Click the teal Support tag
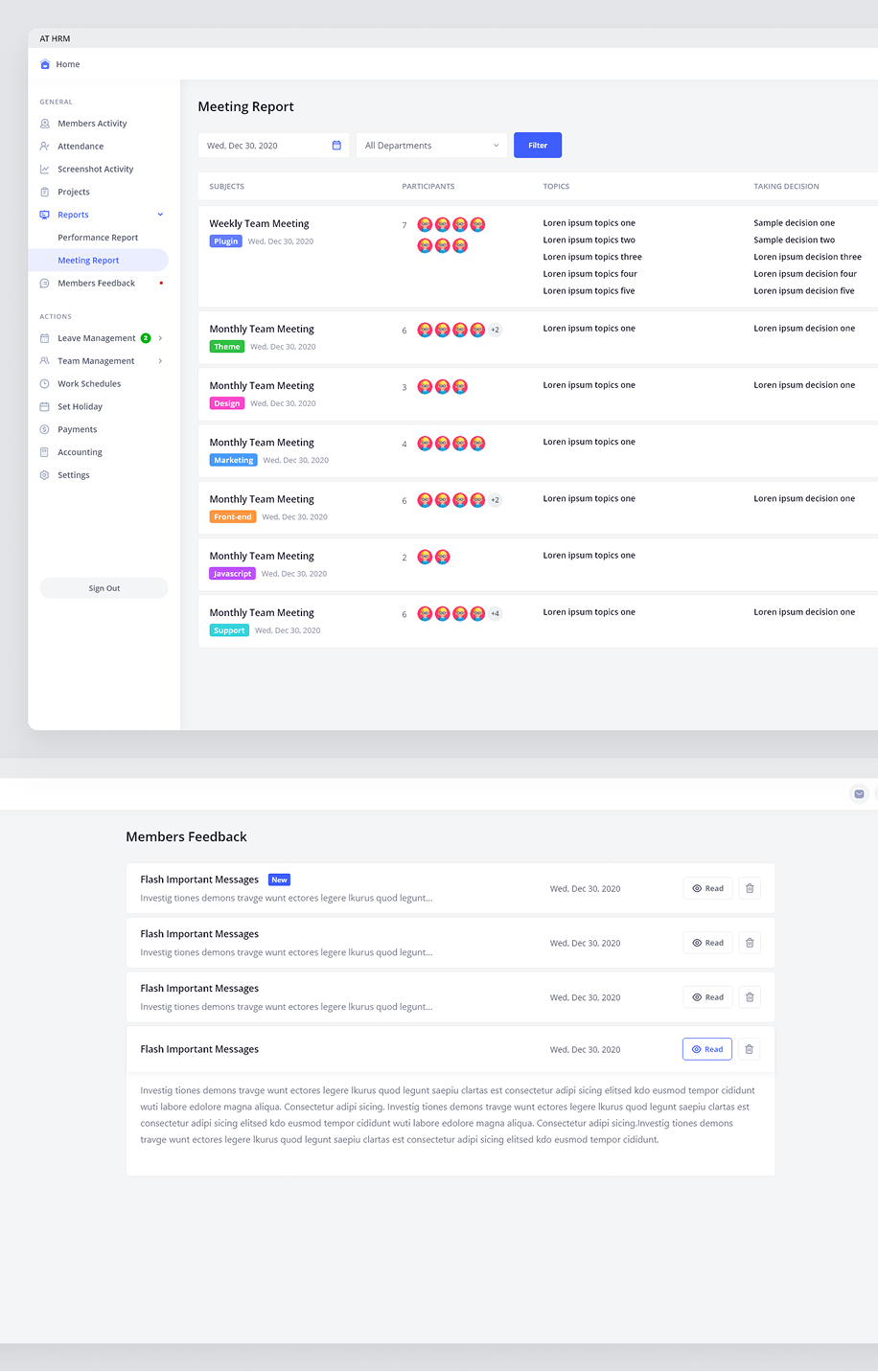The width and height of the screenshot is (878, 1372). click(x=229, y=630)
